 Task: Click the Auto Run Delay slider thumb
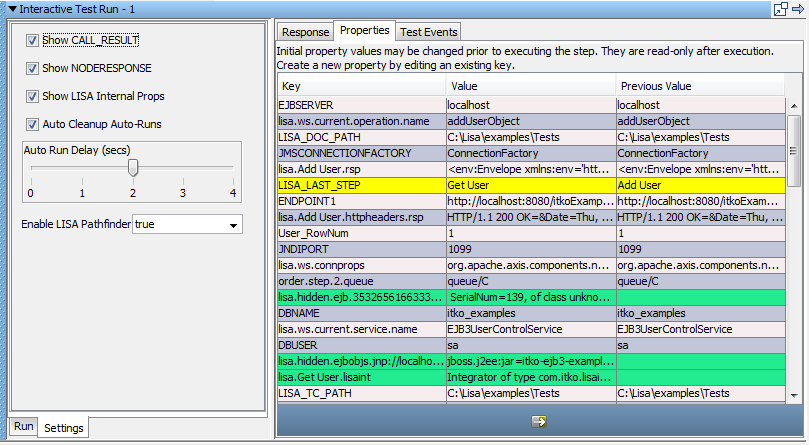133,168
